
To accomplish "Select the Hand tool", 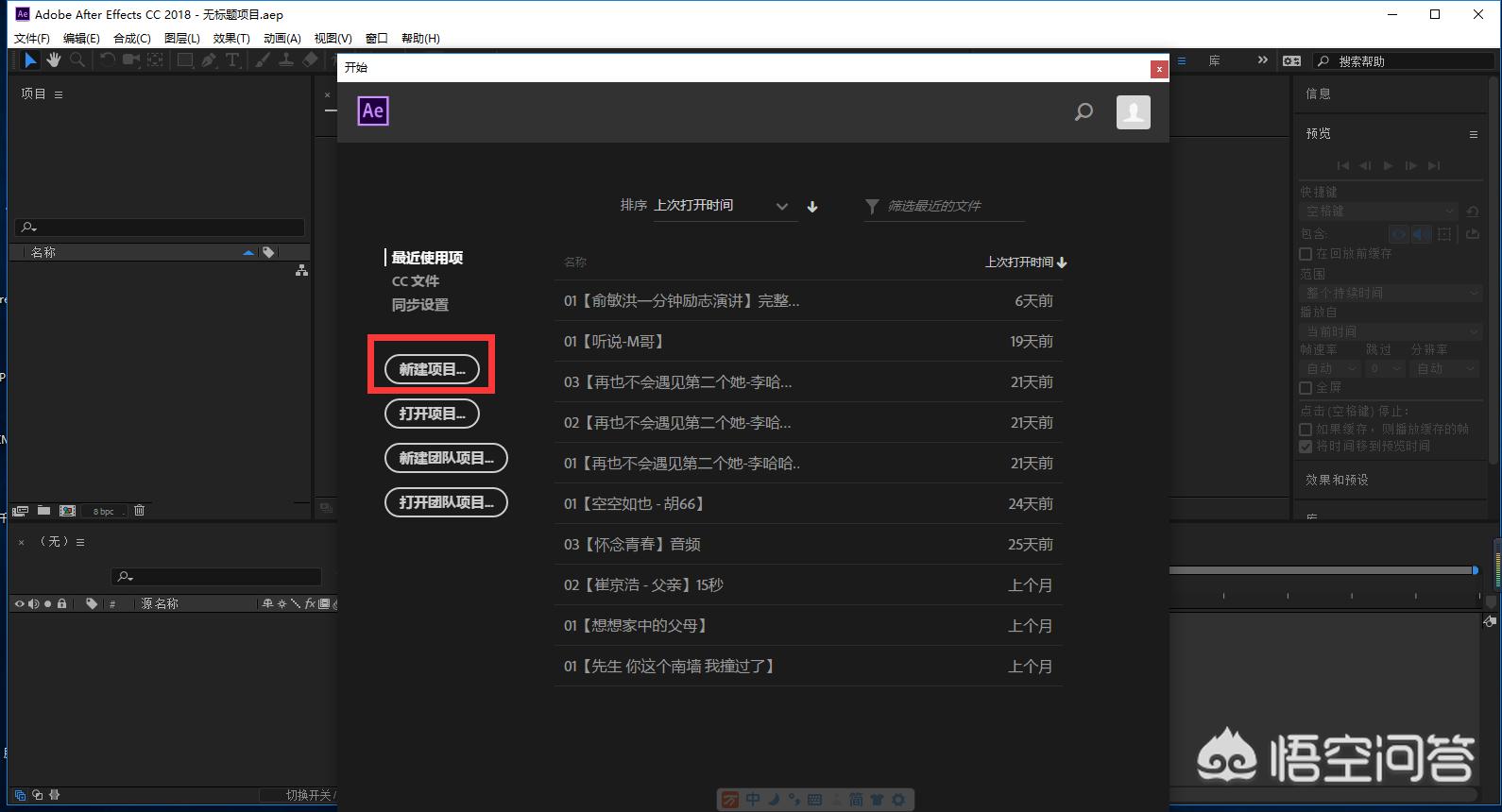I will click(54, 60).
